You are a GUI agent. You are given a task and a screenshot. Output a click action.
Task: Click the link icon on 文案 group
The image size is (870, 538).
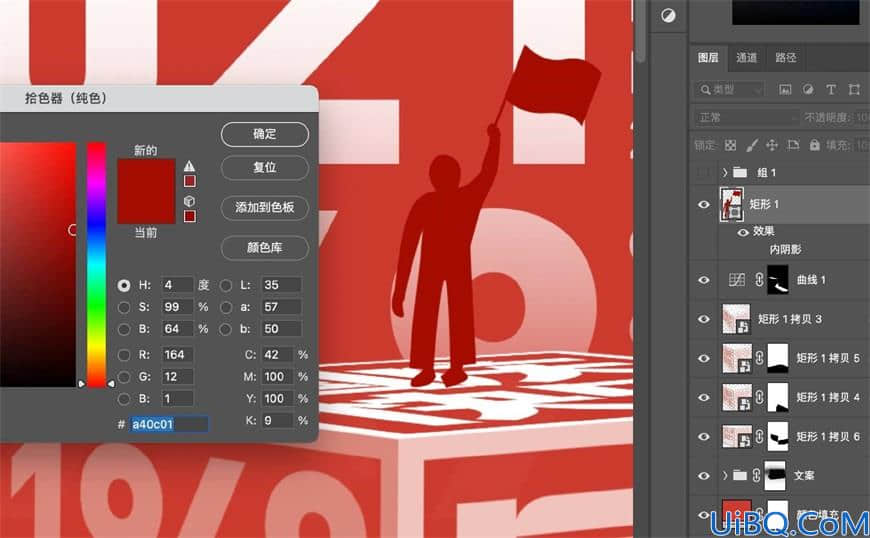[x=756, y=475]
